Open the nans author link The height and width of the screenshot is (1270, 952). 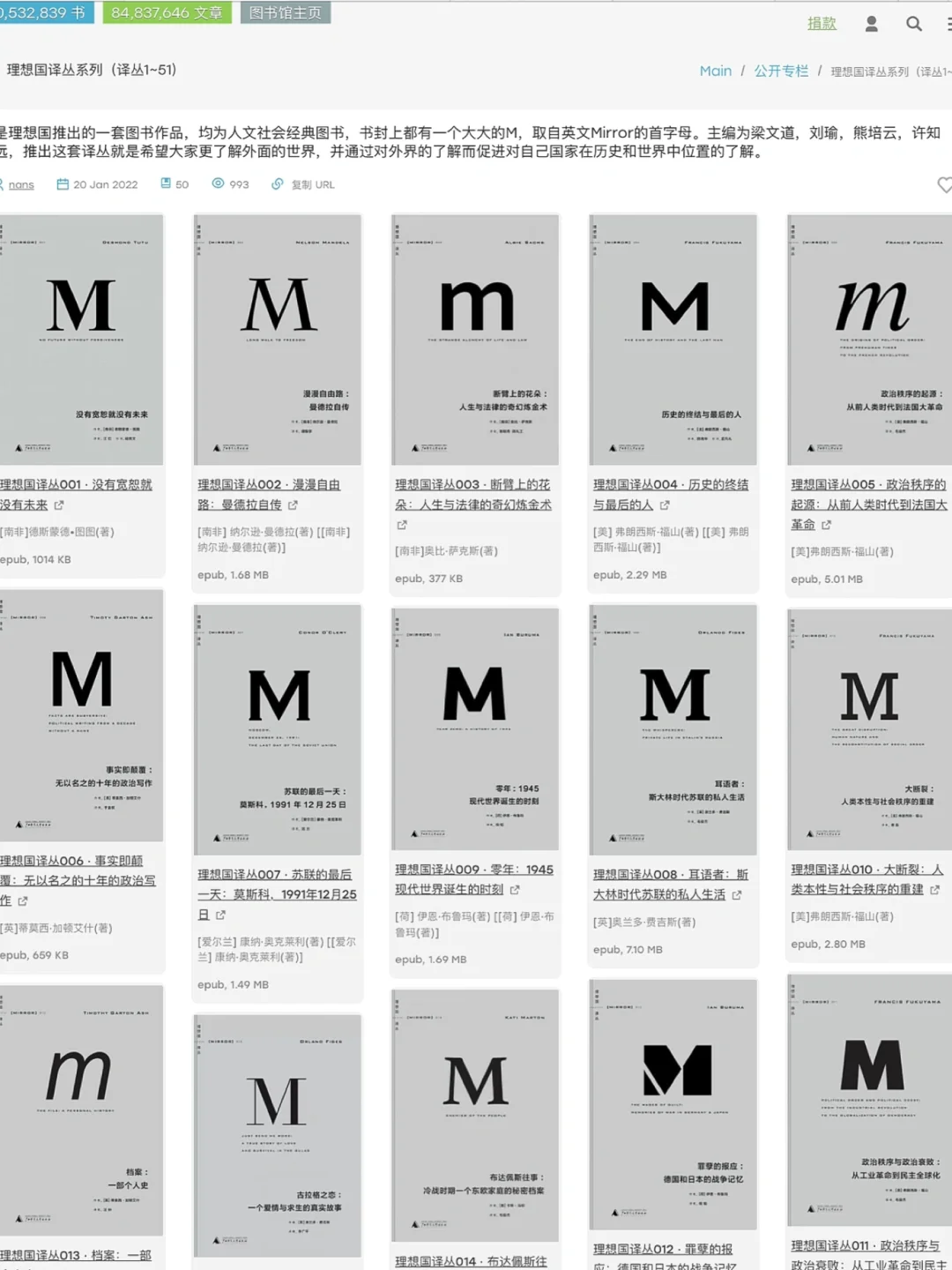pos(21,184)
